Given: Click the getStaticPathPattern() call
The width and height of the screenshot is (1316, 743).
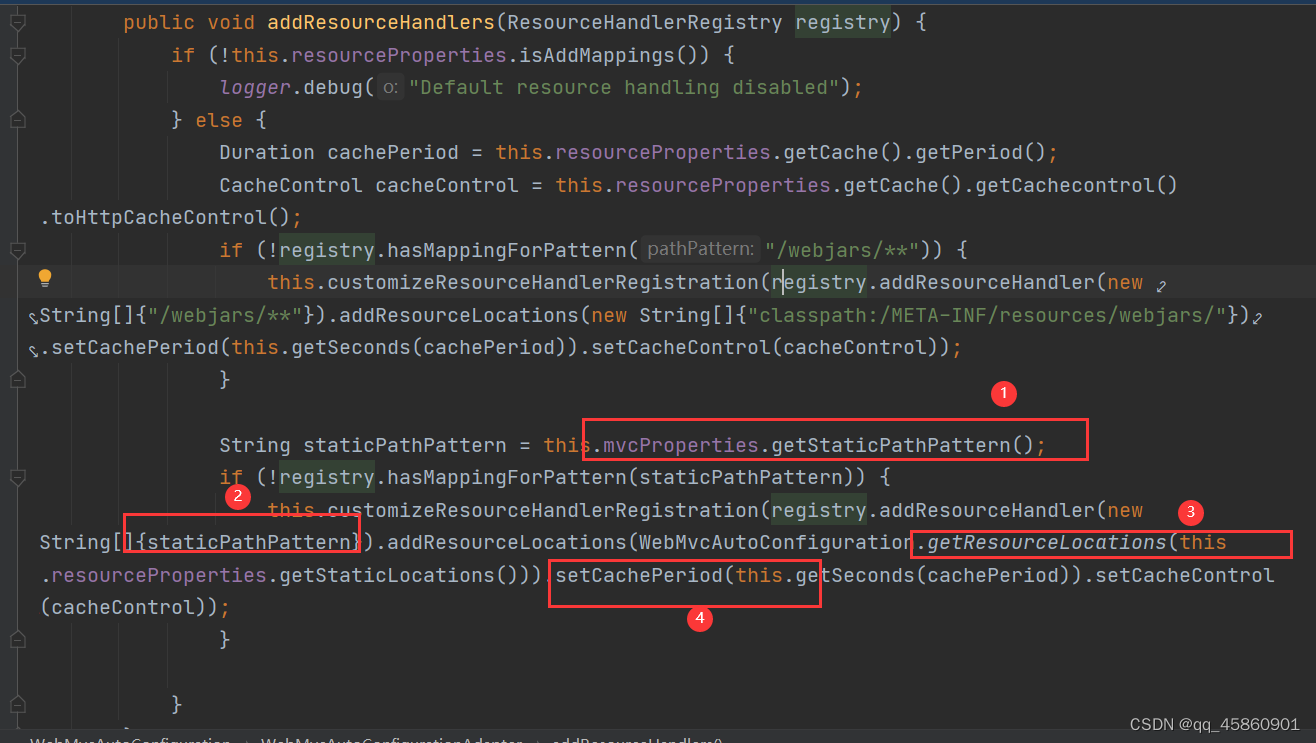Looking at the screenshot, I should click(x=901, y=445).
